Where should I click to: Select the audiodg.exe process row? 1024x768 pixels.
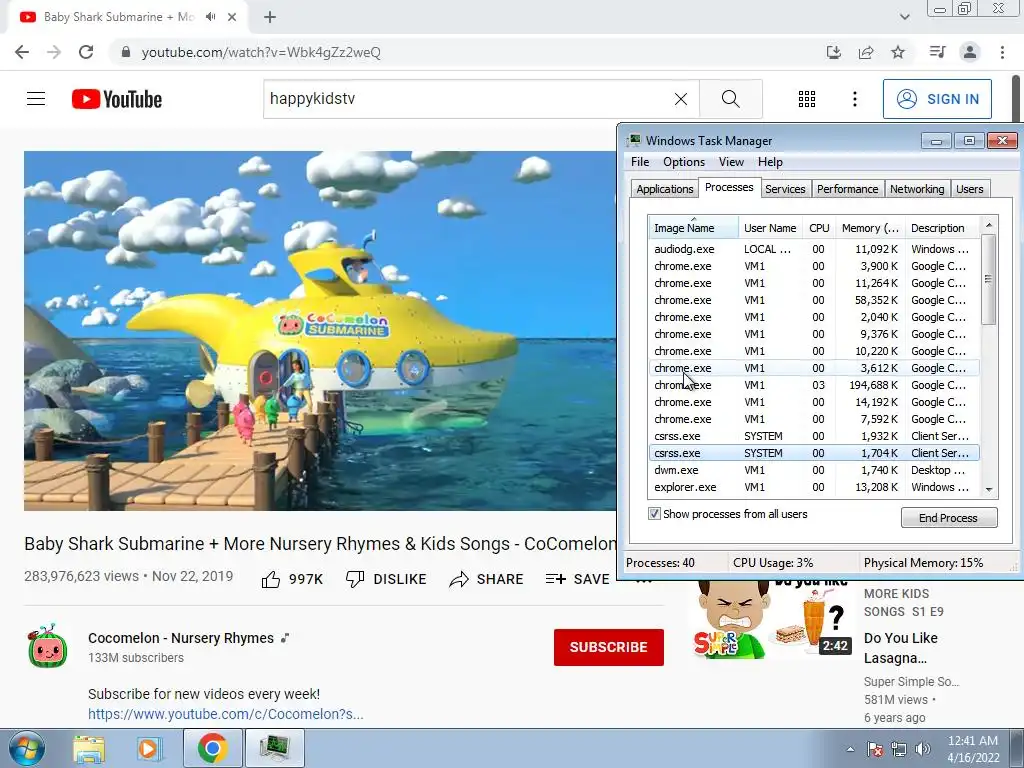814,249
